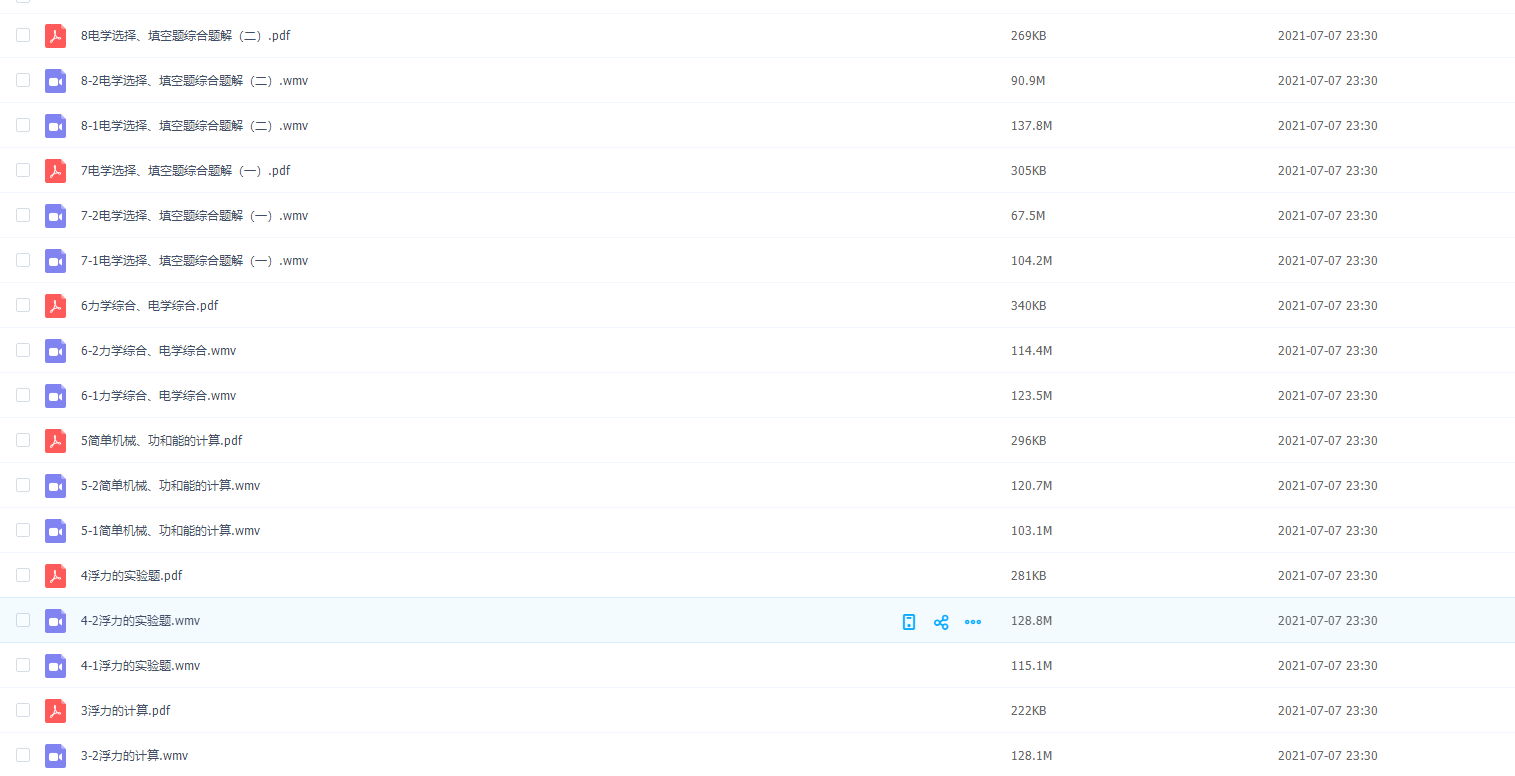The height and width of the screenshot is (776, 1515).
Task: Click the video icon of 3-2浮力的计算.wmv
Action: pyautogui.click(x=55, y=756)
